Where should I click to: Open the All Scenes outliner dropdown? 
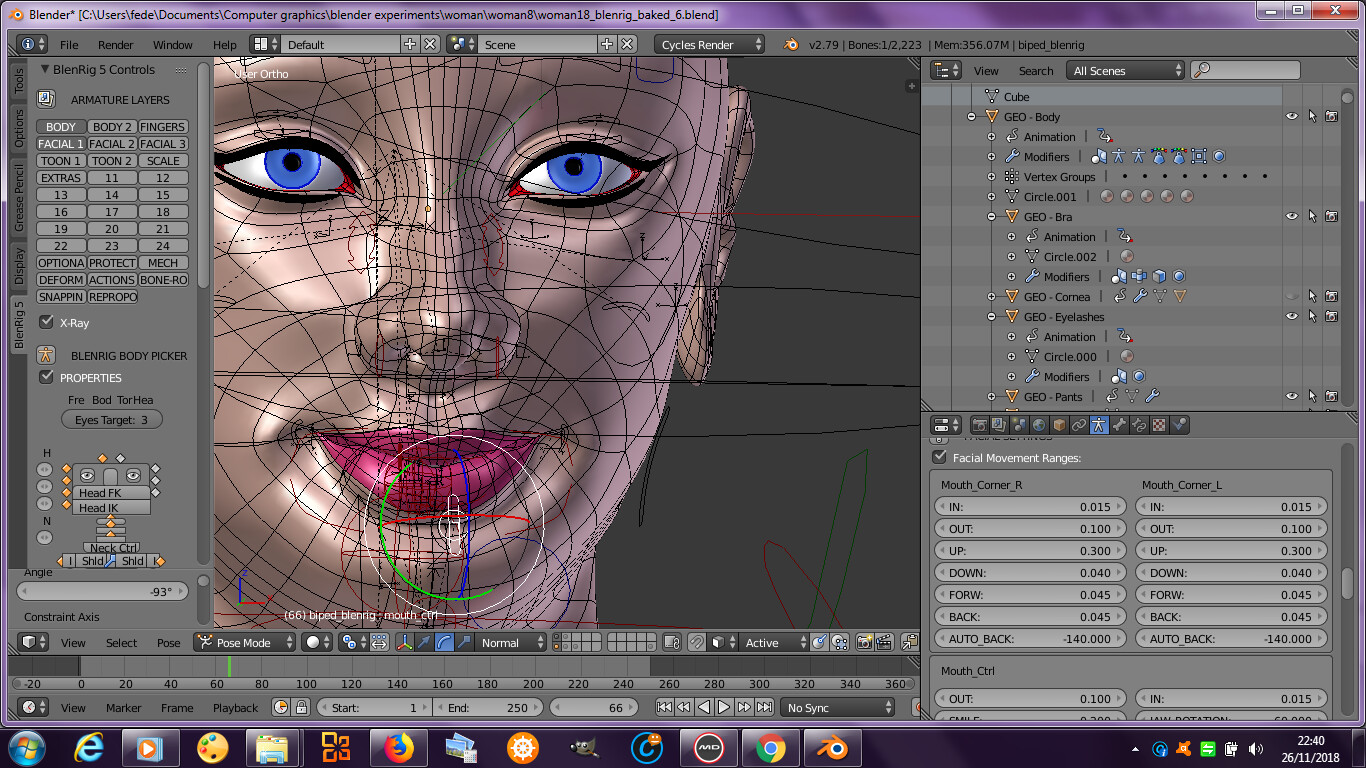click(x=1125, y=70)
